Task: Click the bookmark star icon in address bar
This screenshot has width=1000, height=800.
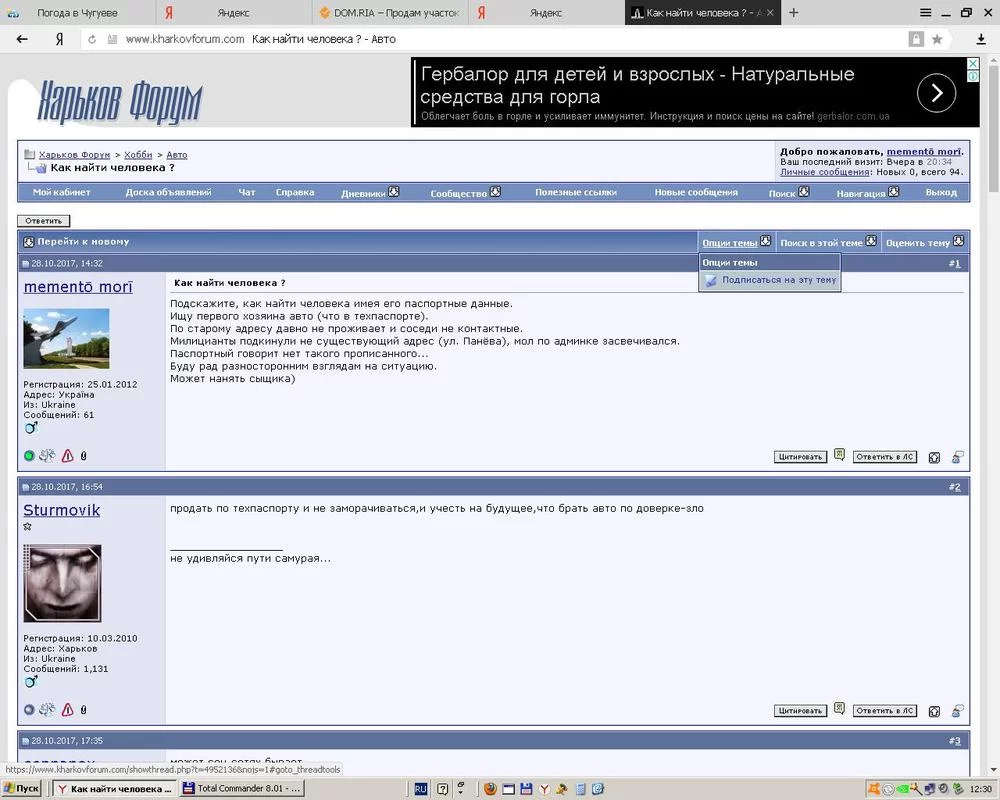Action: [937, 39]
